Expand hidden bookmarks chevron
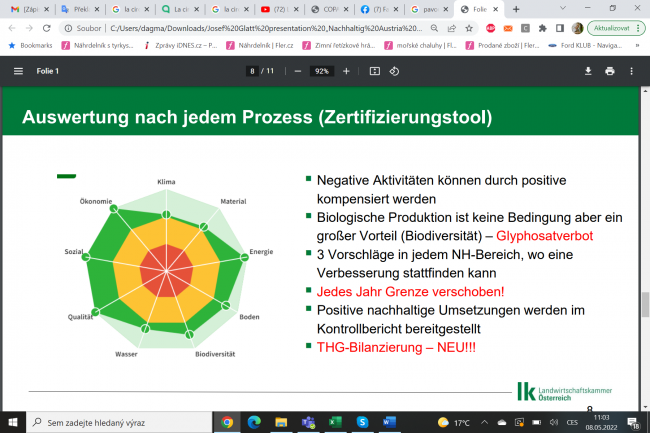This screenshot has width=650, height=433. tap(637, 45)
